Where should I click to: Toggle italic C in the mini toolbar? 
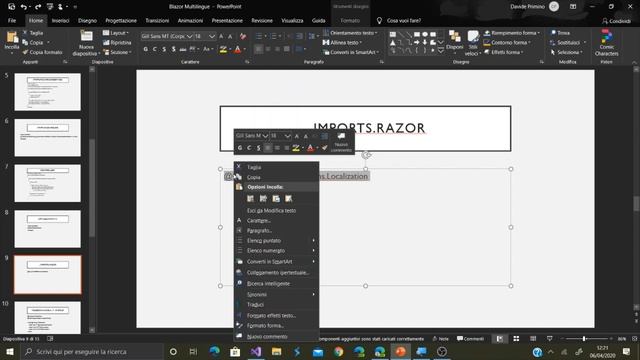pyautogui.click(x=249, y=148)
